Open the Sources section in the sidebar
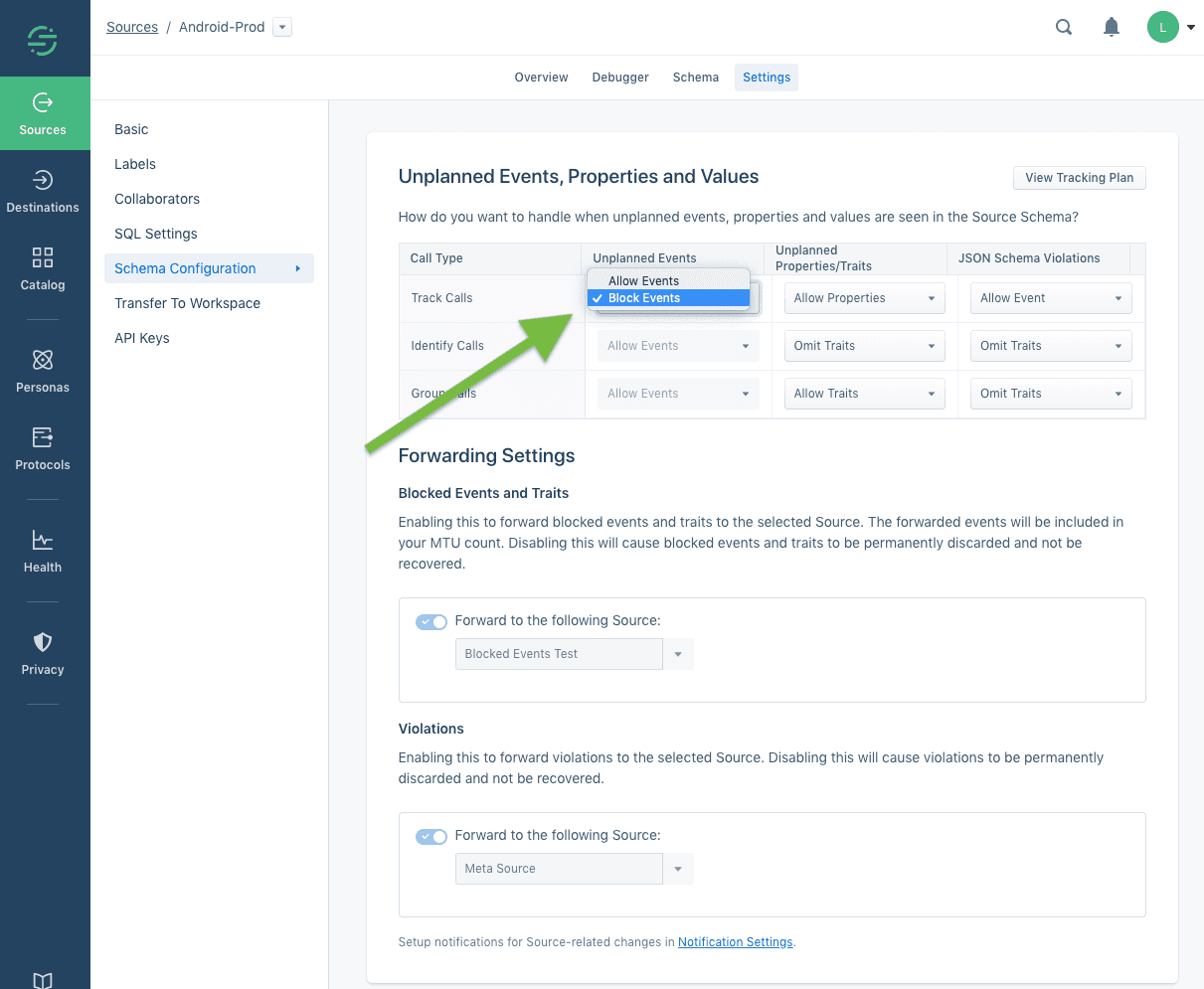Viewport: 1204px width, 989px height. (x=42, y=112)
